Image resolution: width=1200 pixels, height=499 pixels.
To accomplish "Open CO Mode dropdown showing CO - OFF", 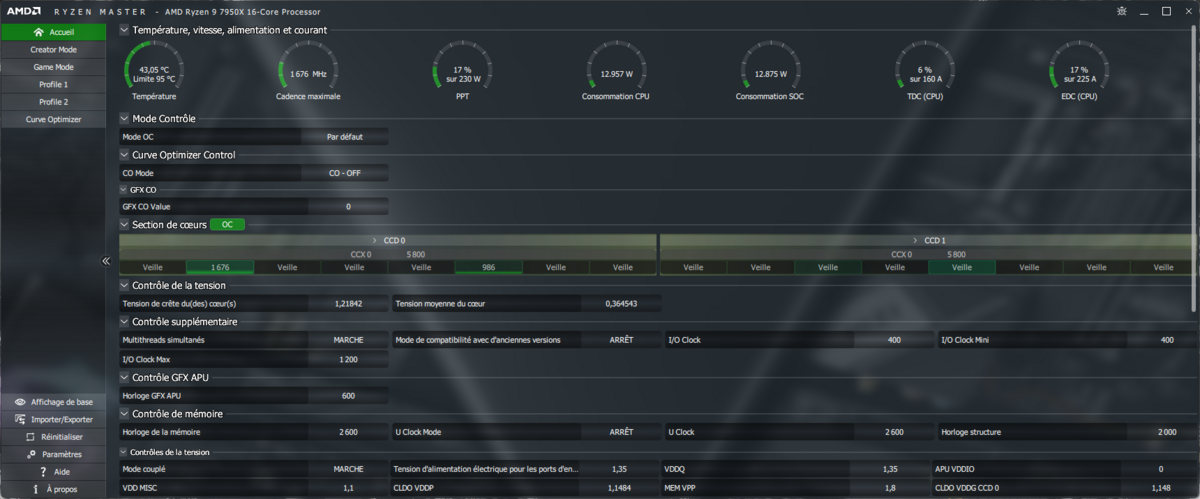I will [344, 173].
